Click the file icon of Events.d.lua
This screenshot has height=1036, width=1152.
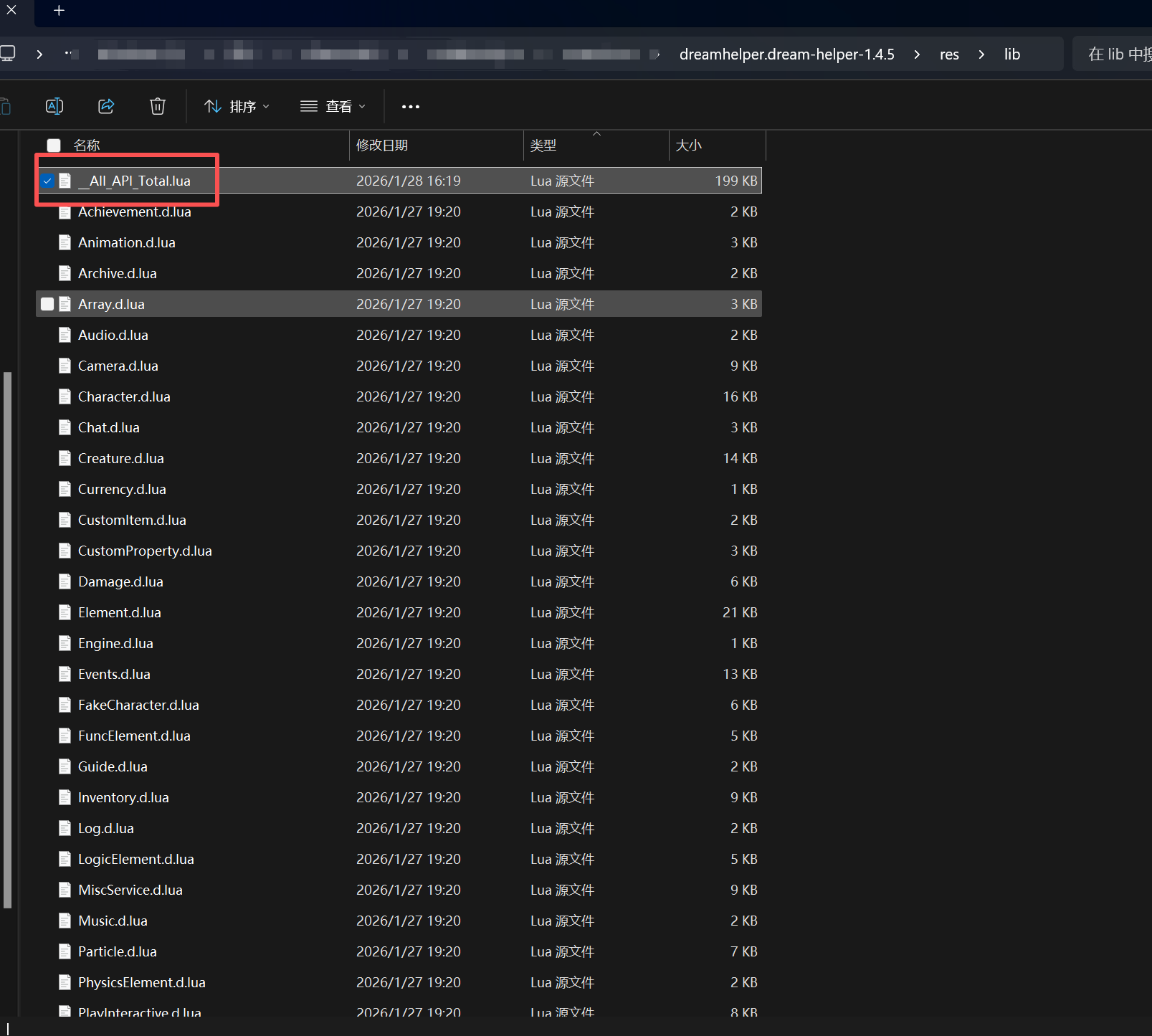65,674
